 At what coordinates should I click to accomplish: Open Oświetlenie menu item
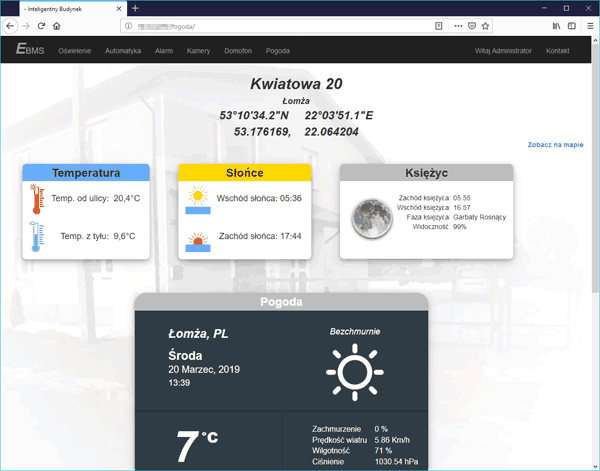coord(75,50)
